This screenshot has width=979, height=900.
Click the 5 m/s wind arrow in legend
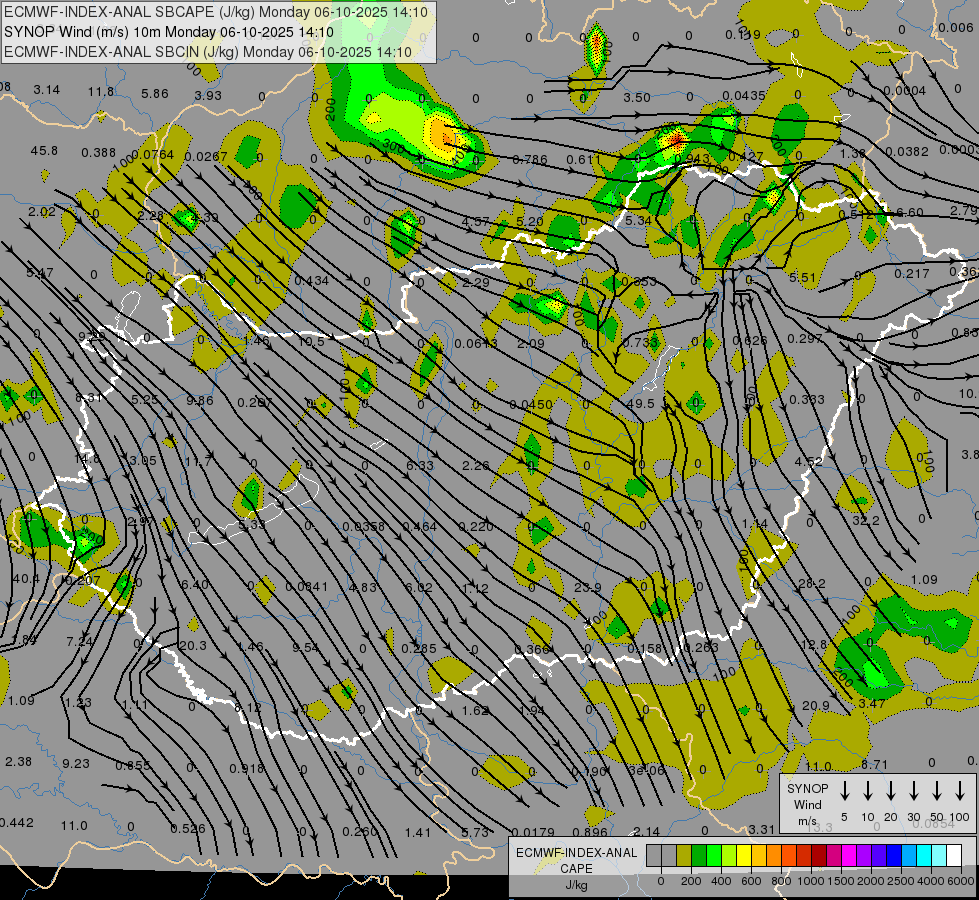[844, 790]
